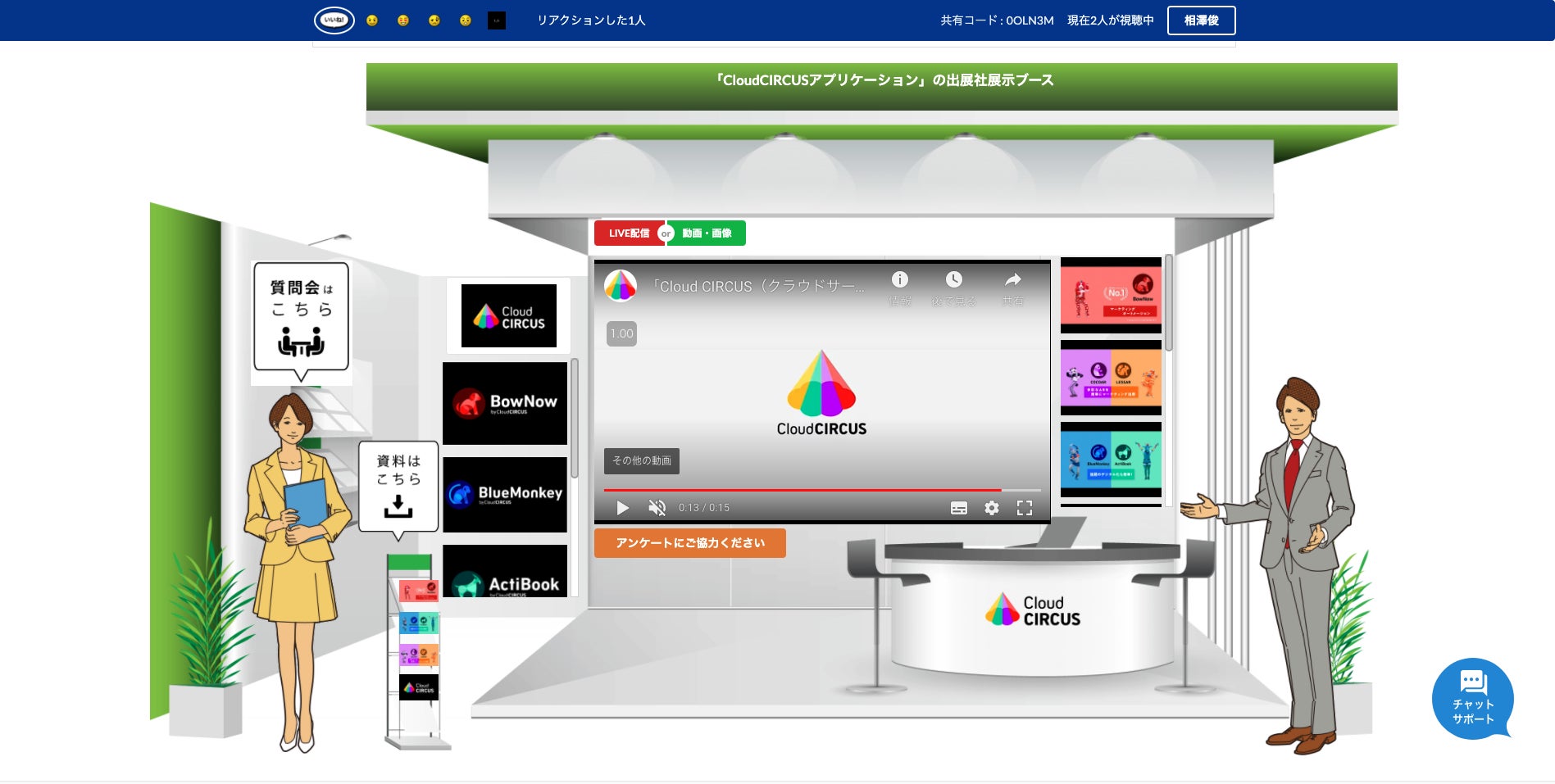Screen dimensions: 1555x784
Task: Play the video
Action: click(623, 508)
